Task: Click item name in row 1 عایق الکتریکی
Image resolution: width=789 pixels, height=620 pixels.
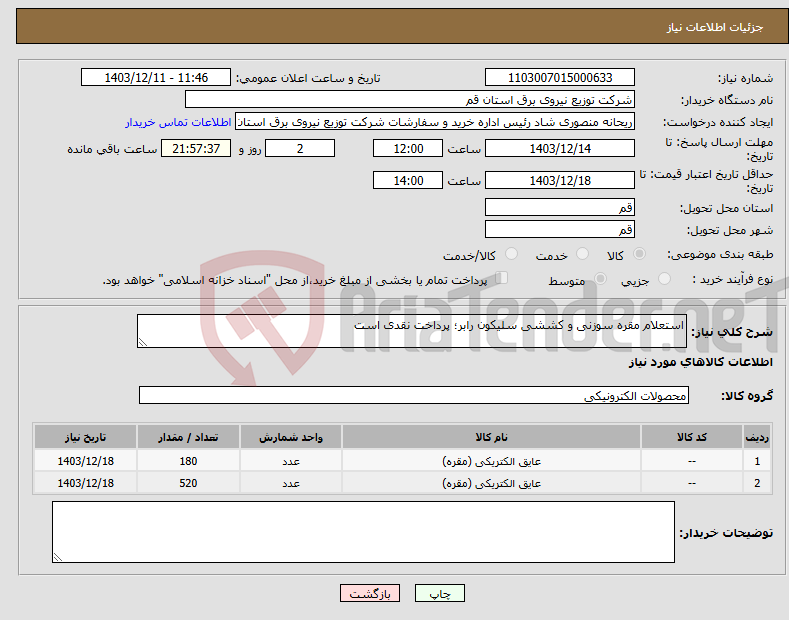Action: tap(491, 460)
